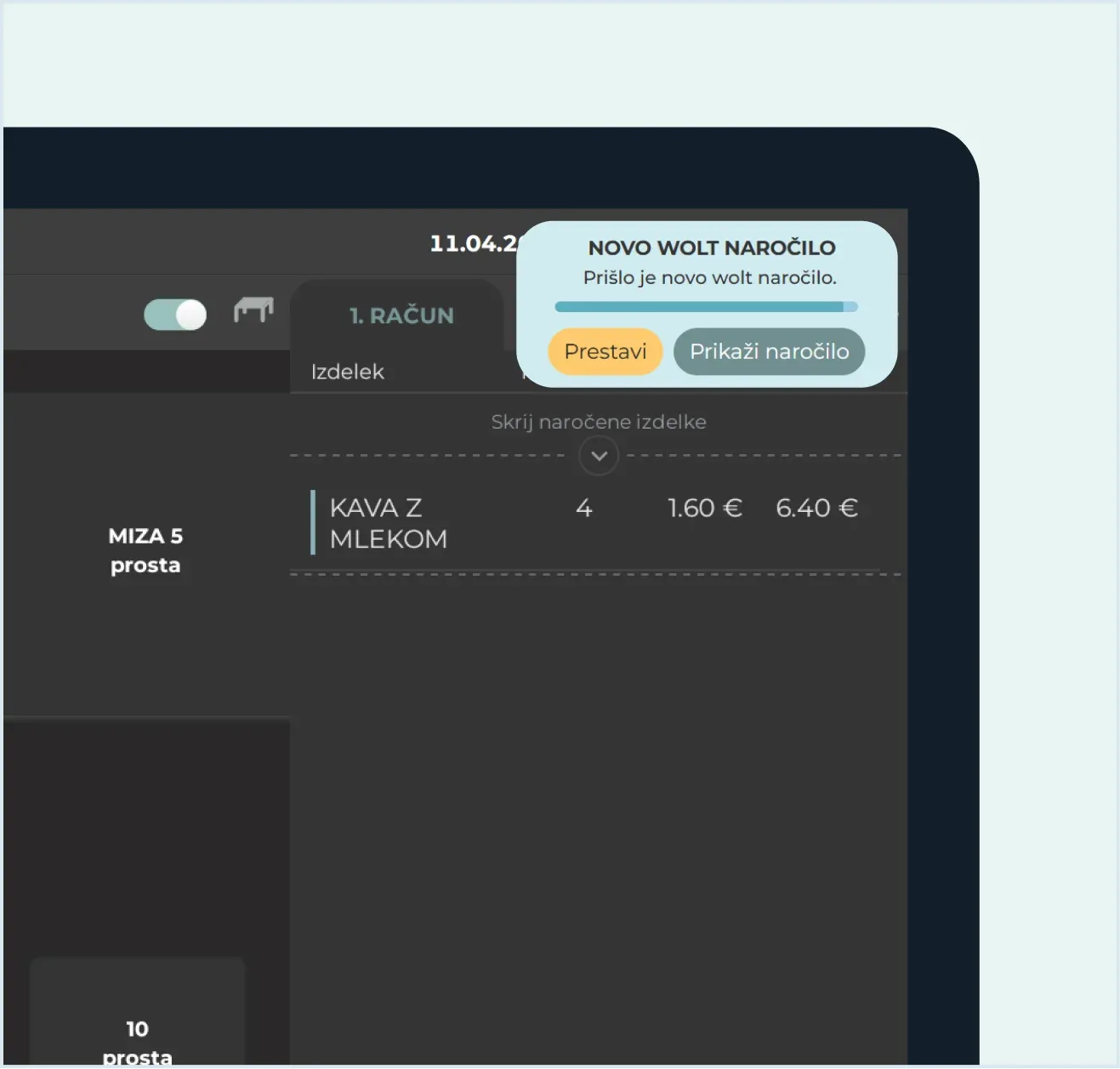Select the KAVA Z MLEKOM item row

(594, 522)
